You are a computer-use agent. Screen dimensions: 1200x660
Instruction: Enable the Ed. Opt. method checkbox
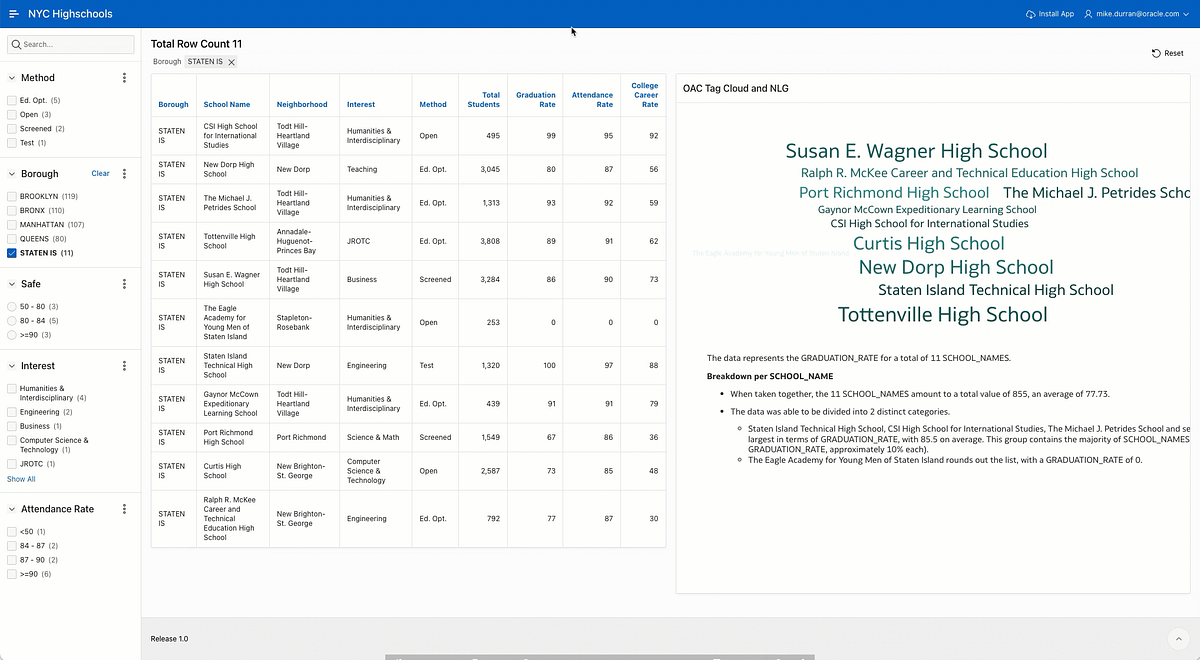(13, 99)
